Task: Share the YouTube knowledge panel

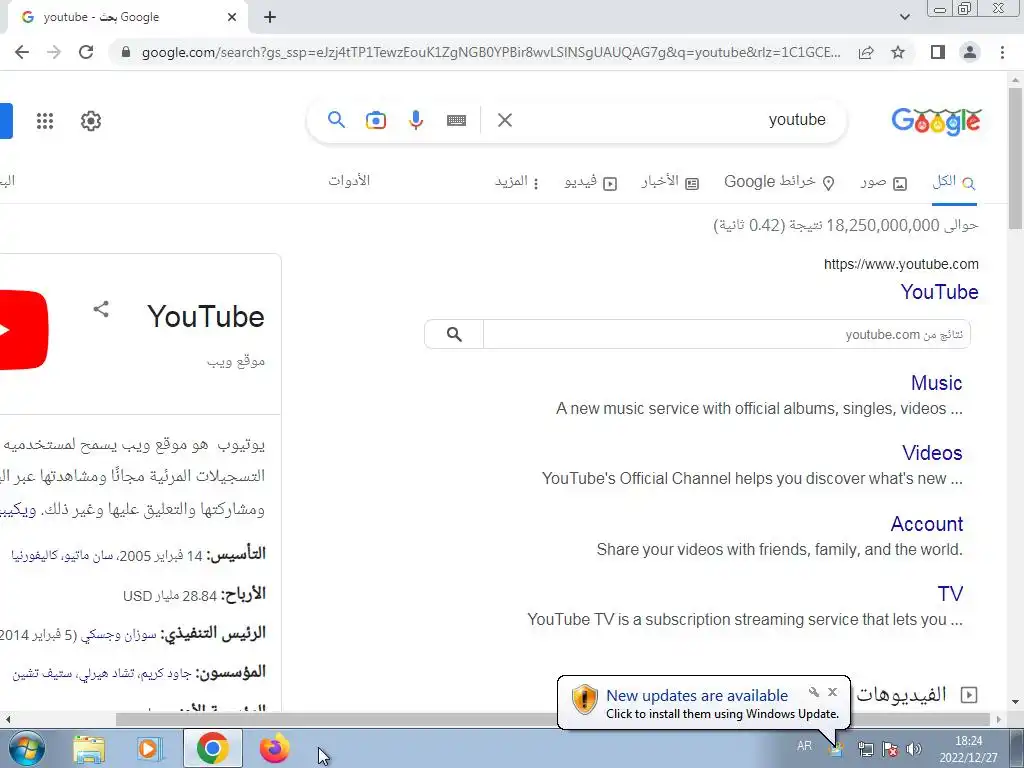Action: 101,309
